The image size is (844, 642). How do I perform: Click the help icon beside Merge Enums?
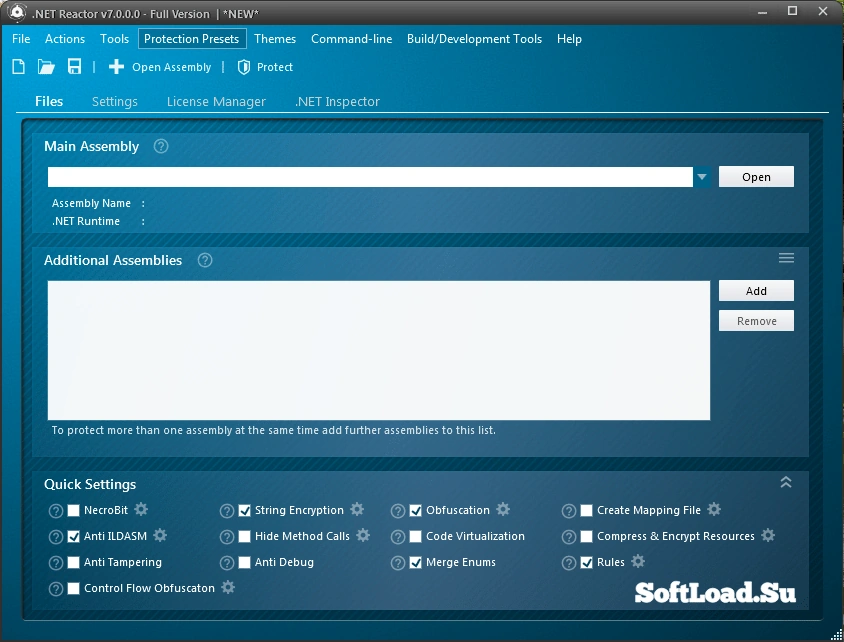[x=398, y=563]
